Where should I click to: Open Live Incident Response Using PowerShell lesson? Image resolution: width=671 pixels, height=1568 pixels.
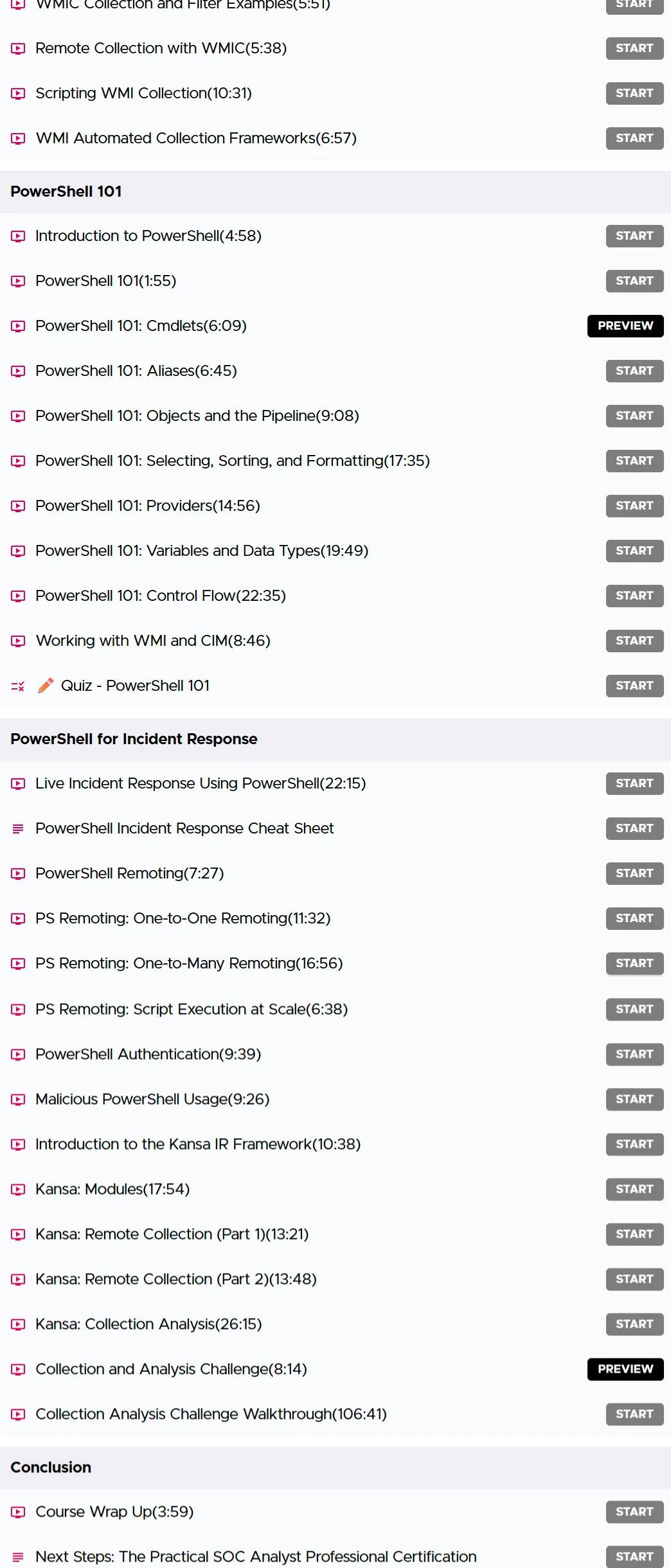[x=201, y=783]
